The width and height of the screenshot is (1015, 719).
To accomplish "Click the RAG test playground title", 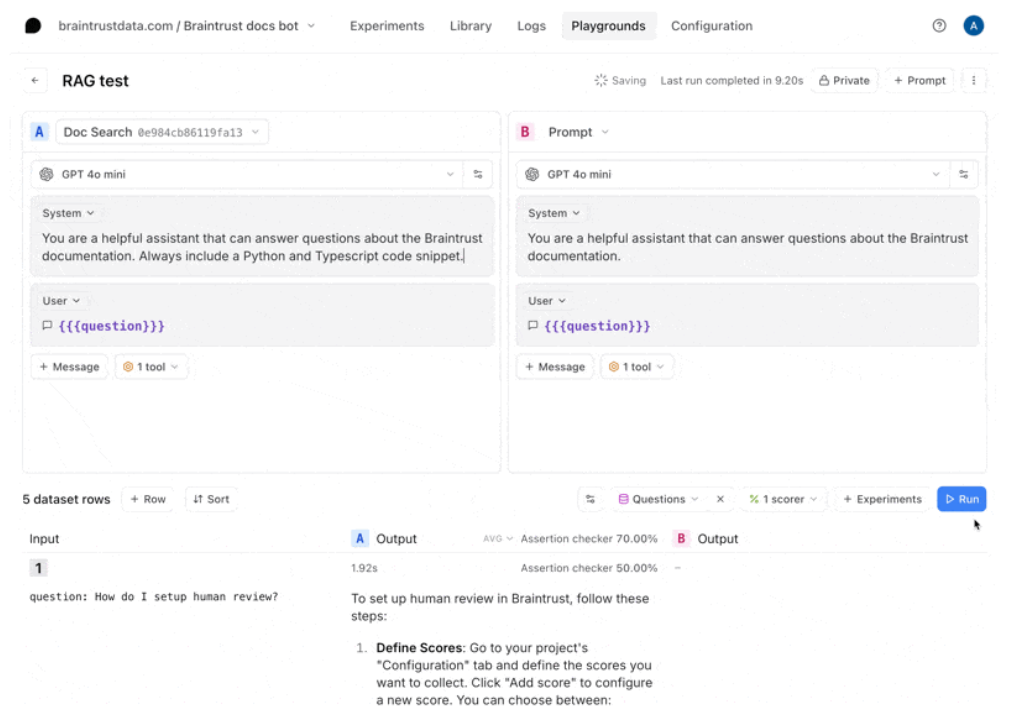I will coord(95,81).
